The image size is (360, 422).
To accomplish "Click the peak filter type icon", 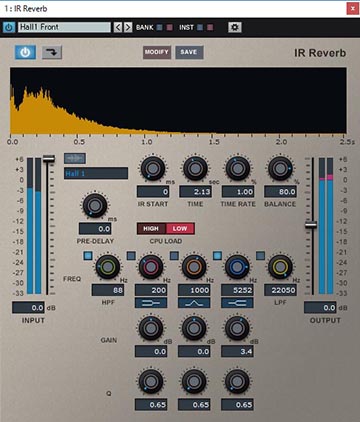I will coord(194,303).
